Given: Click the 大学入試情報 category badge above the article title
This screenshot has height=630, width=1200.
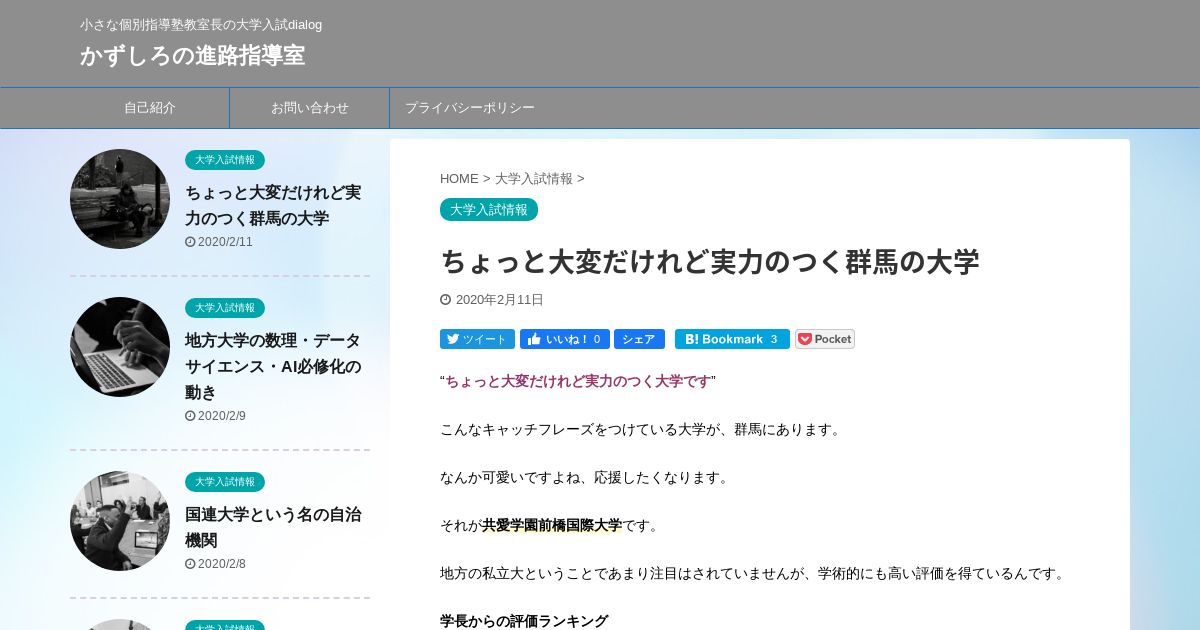Looking at the screenshot, I should pos(489,210).
